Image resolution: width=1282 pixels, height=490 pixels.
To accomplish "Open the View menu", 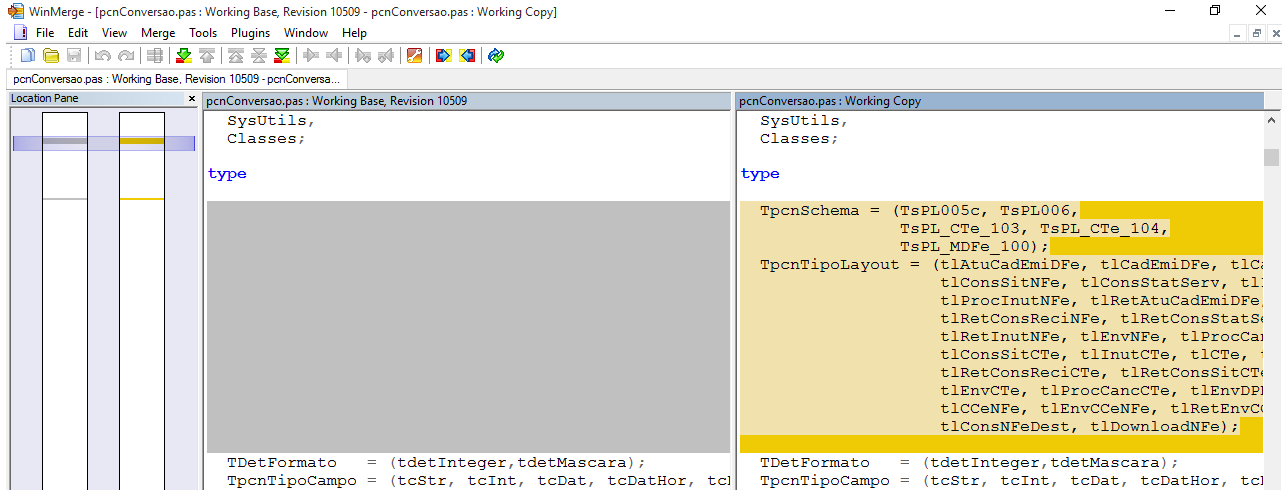I will click(114, 33).
